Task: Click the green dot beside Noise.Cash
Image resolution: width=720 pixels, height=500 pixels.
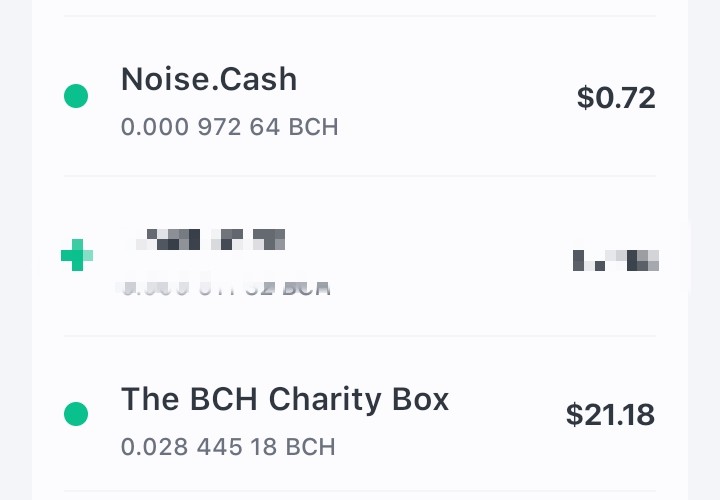Action: pyautogui.click(x=76, y=96)
